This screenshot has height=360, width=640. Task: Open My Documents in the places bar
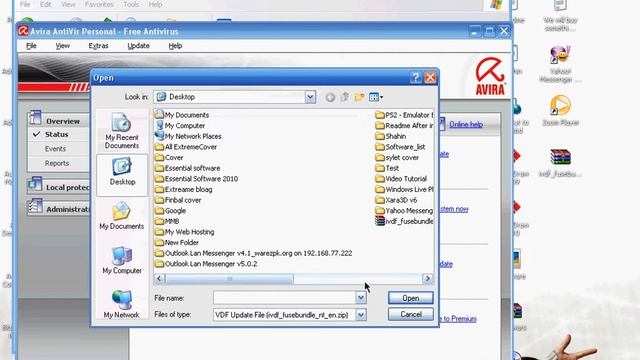(122, 216)
